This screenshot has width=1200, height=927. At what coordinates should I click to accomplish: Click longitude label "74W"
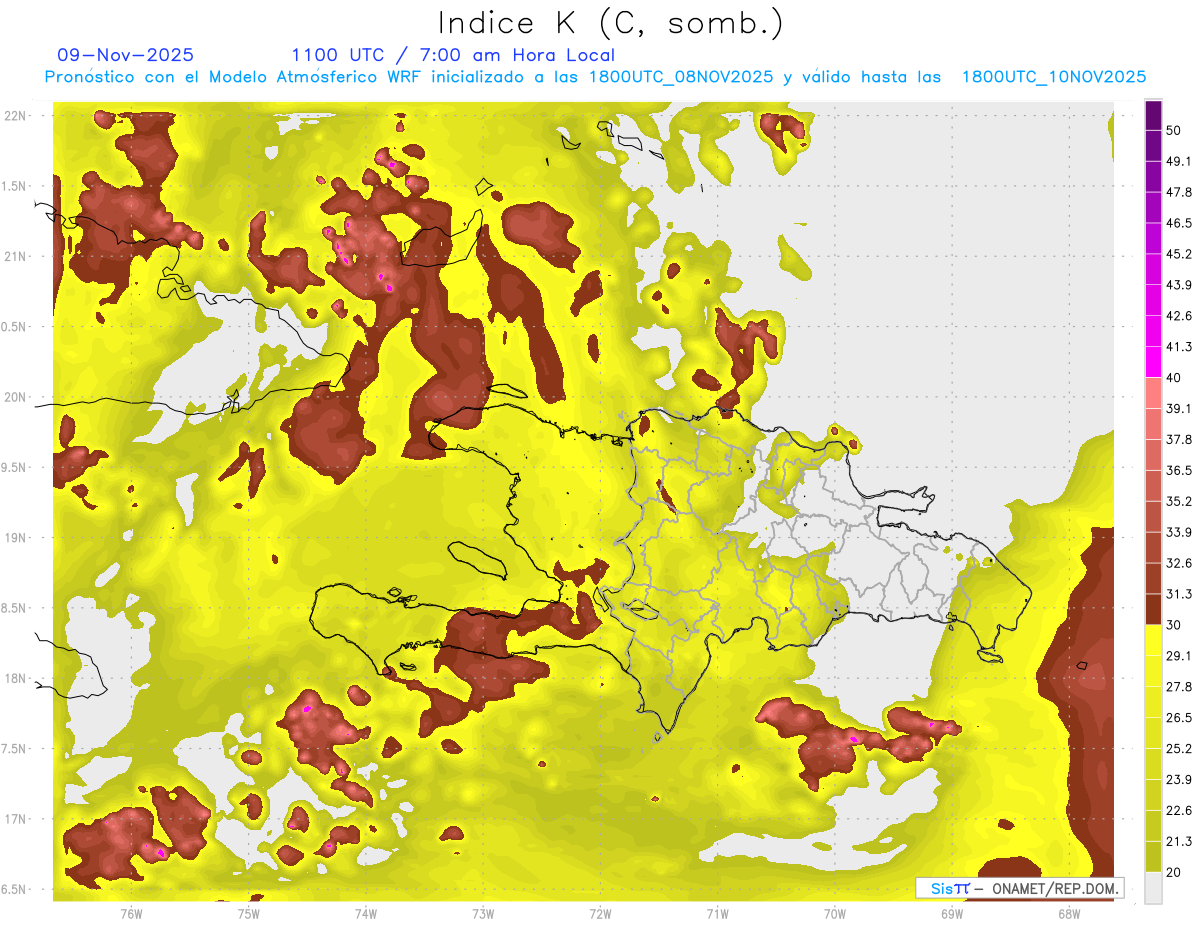tap(366, 913)
